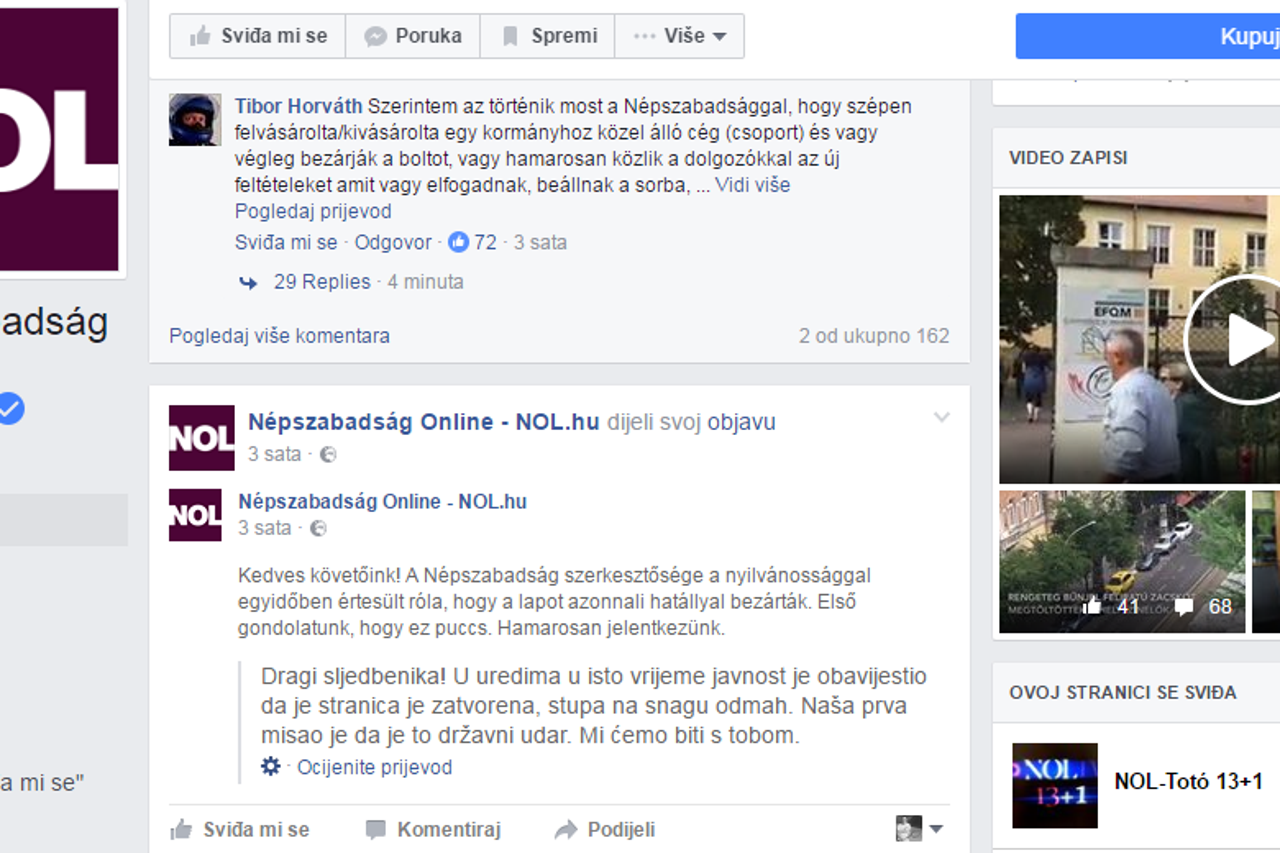1280x853 pixels.
Task: Click the thumbs-up reaction icon showing 72
Action: (458, 242)
